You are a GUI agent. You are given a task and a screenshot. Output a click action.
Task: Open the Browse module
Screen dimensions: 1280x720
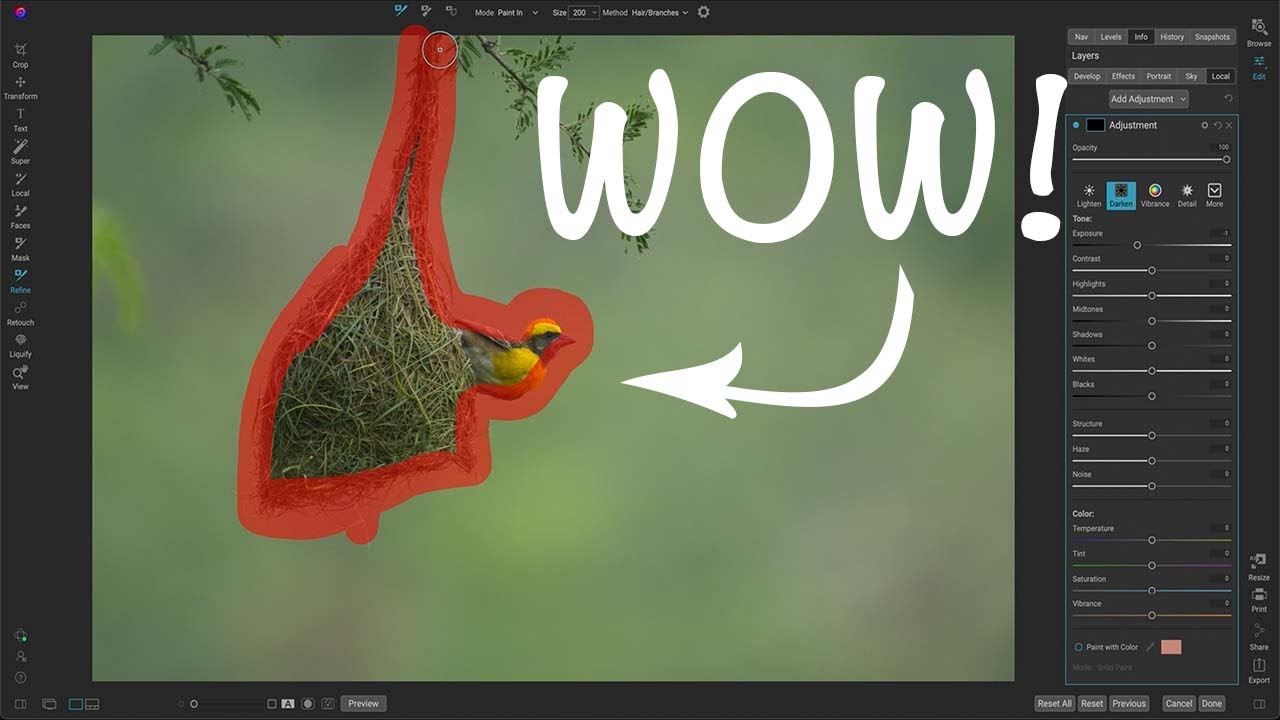(1259, 32)
